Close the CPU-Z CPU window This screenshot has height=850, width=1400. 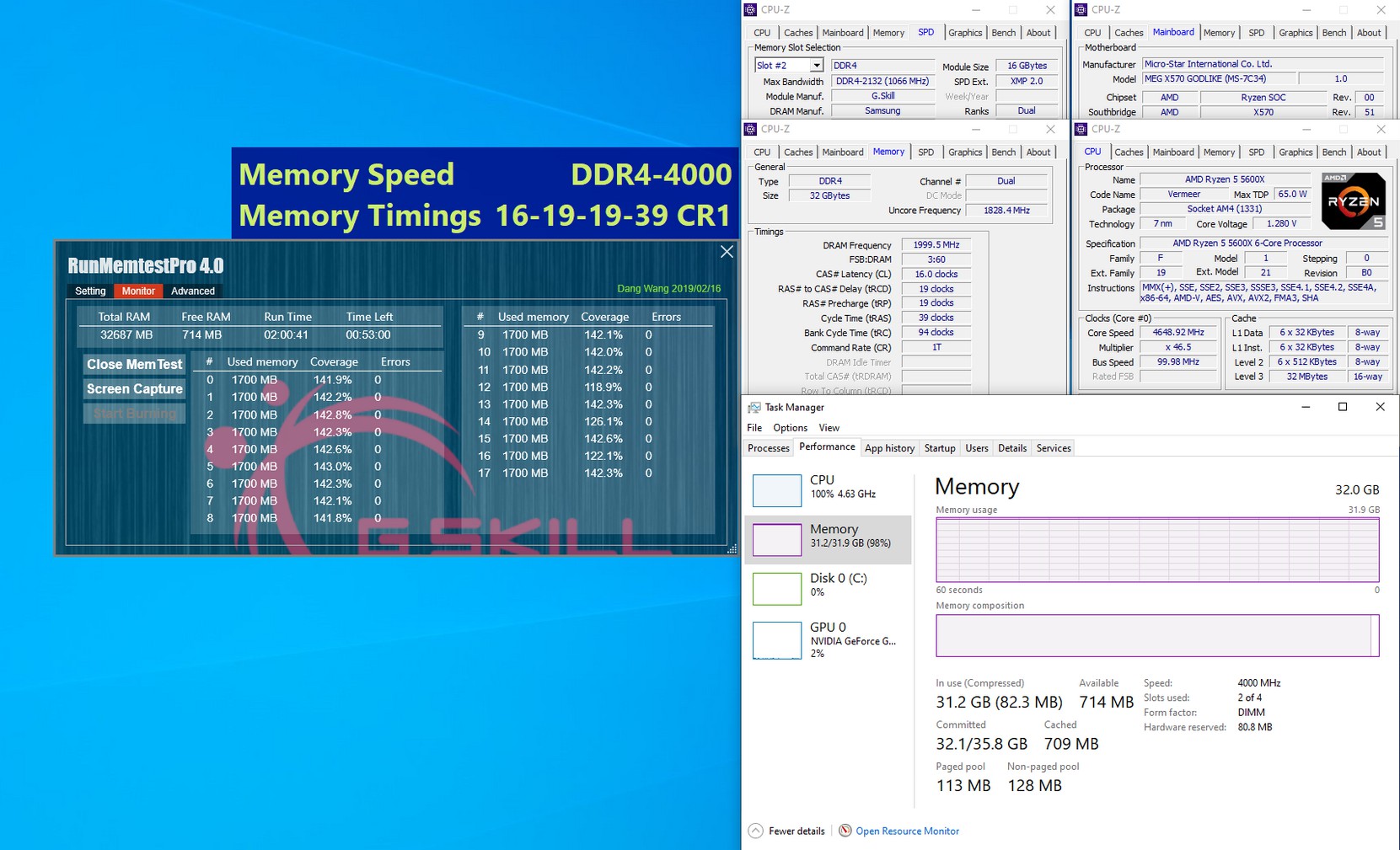coord(1381,130)
